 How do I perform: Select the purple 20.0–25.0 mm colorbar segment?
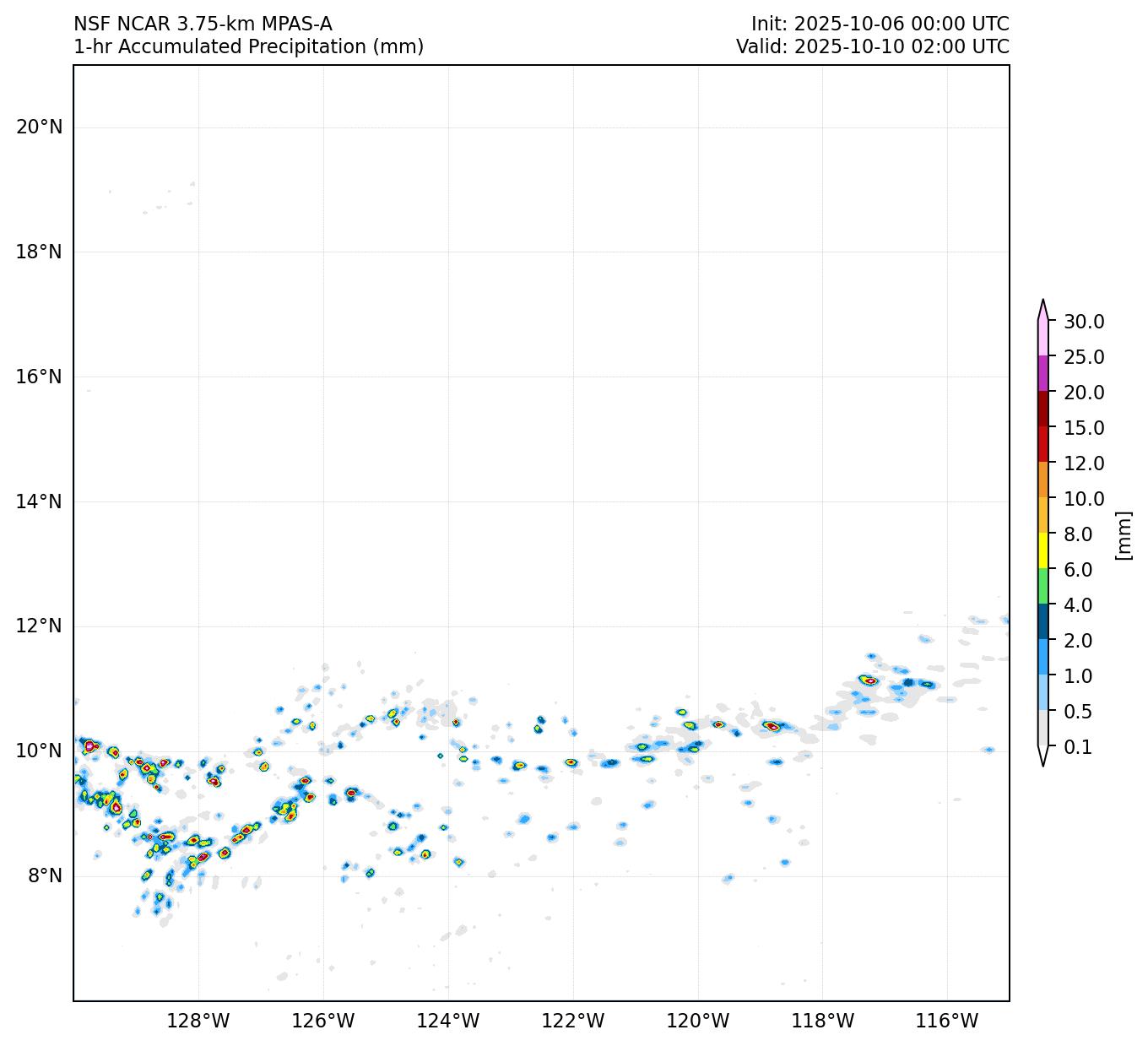(1043, 373)
